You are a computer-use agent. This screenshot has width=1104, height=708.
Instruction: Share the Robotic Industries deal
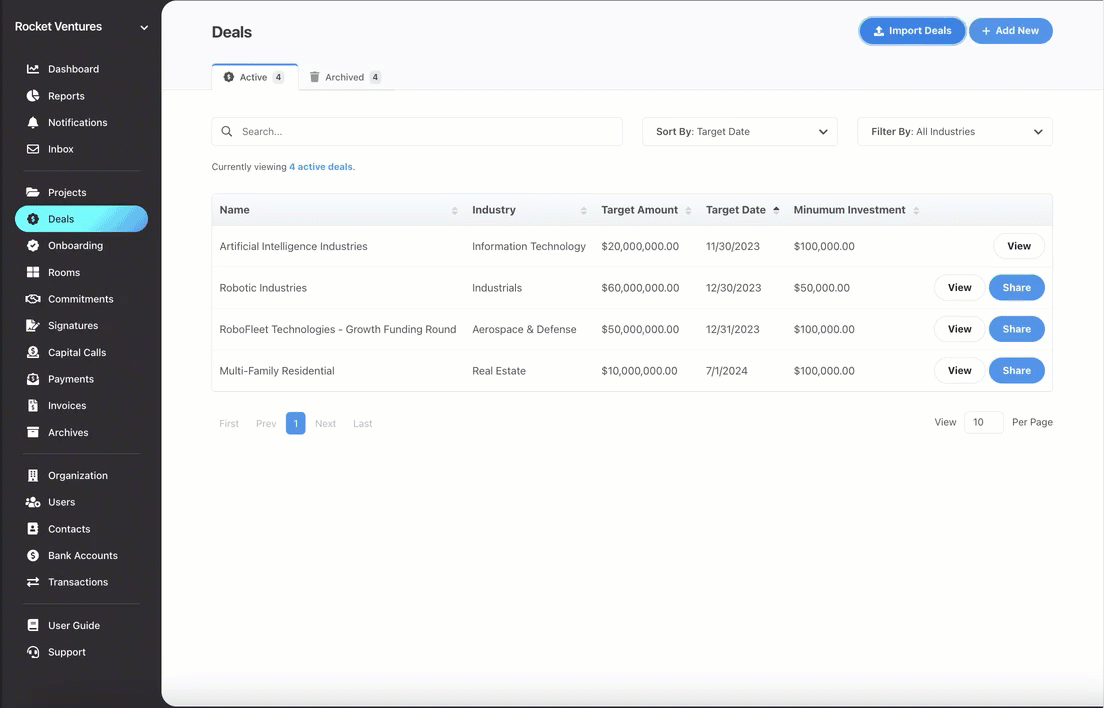click(1016, 287)
